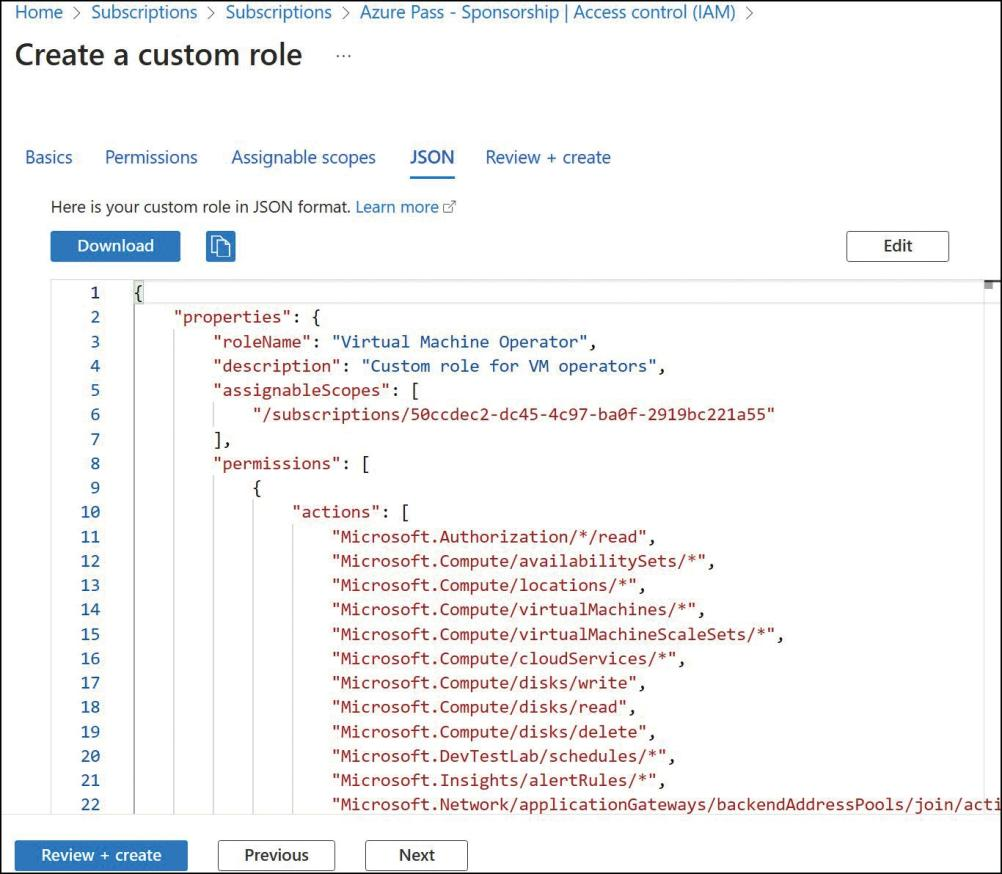Click the assignableScopes key on line 5

pyautogui.click(x=301, y=390)
